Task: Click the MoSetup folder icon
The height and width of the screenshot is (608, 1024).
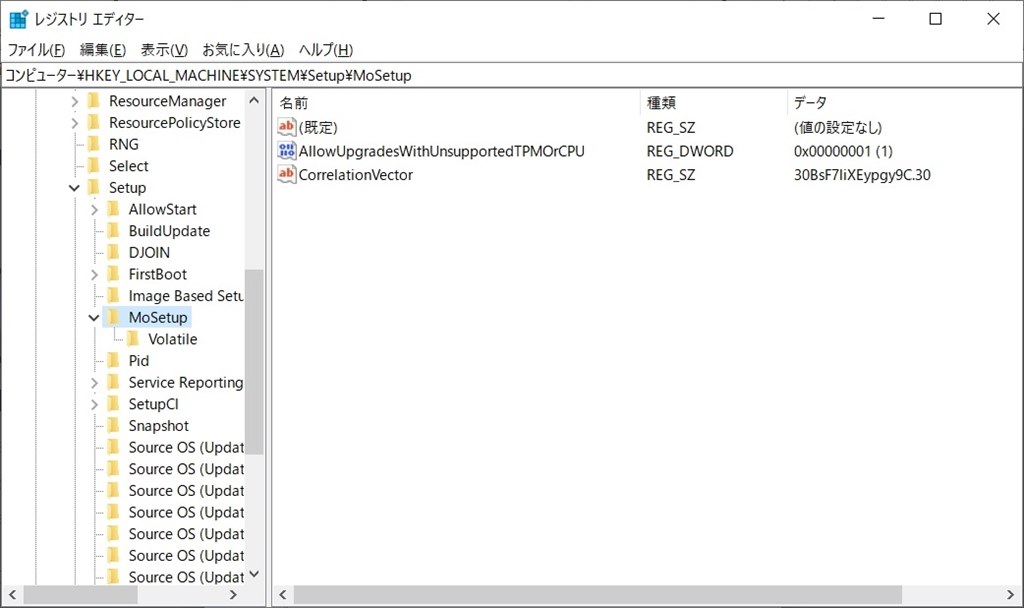Action: pyautogui.click(x=114, y=317)
